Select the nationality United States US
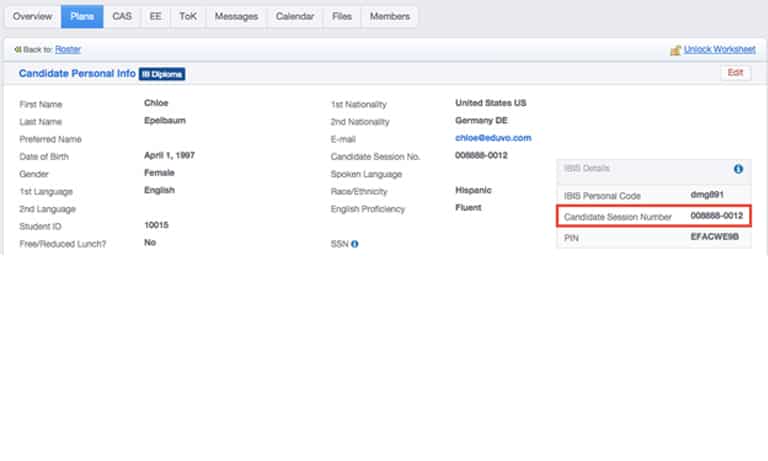The image size is (768, 461). point(490,103)
